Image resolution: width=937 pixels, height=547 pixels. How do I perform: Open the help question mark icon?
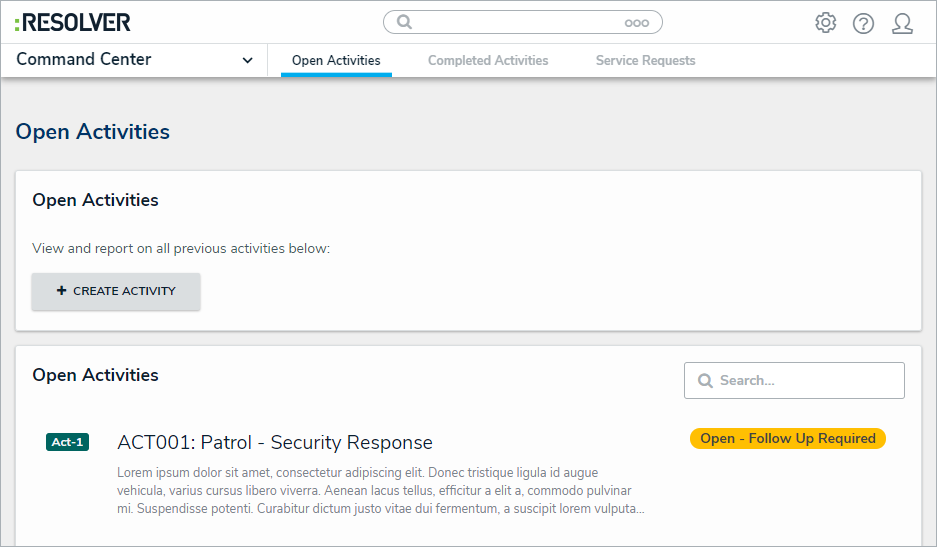pos(863,23)
